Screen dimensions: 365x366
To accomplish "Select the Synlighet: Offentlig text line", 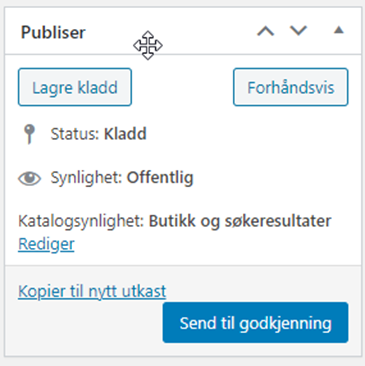I will point(122,178).
